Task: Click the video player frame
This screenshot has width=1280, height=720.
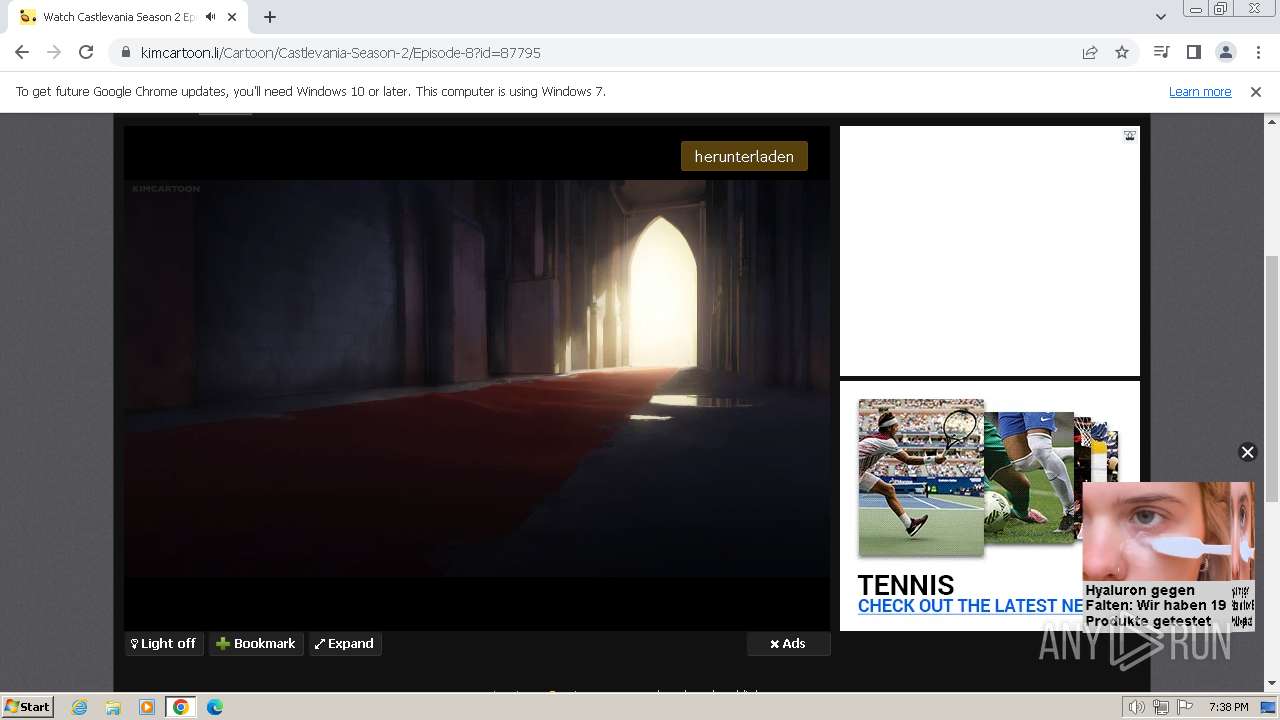Action: click(x=477, y=378)
